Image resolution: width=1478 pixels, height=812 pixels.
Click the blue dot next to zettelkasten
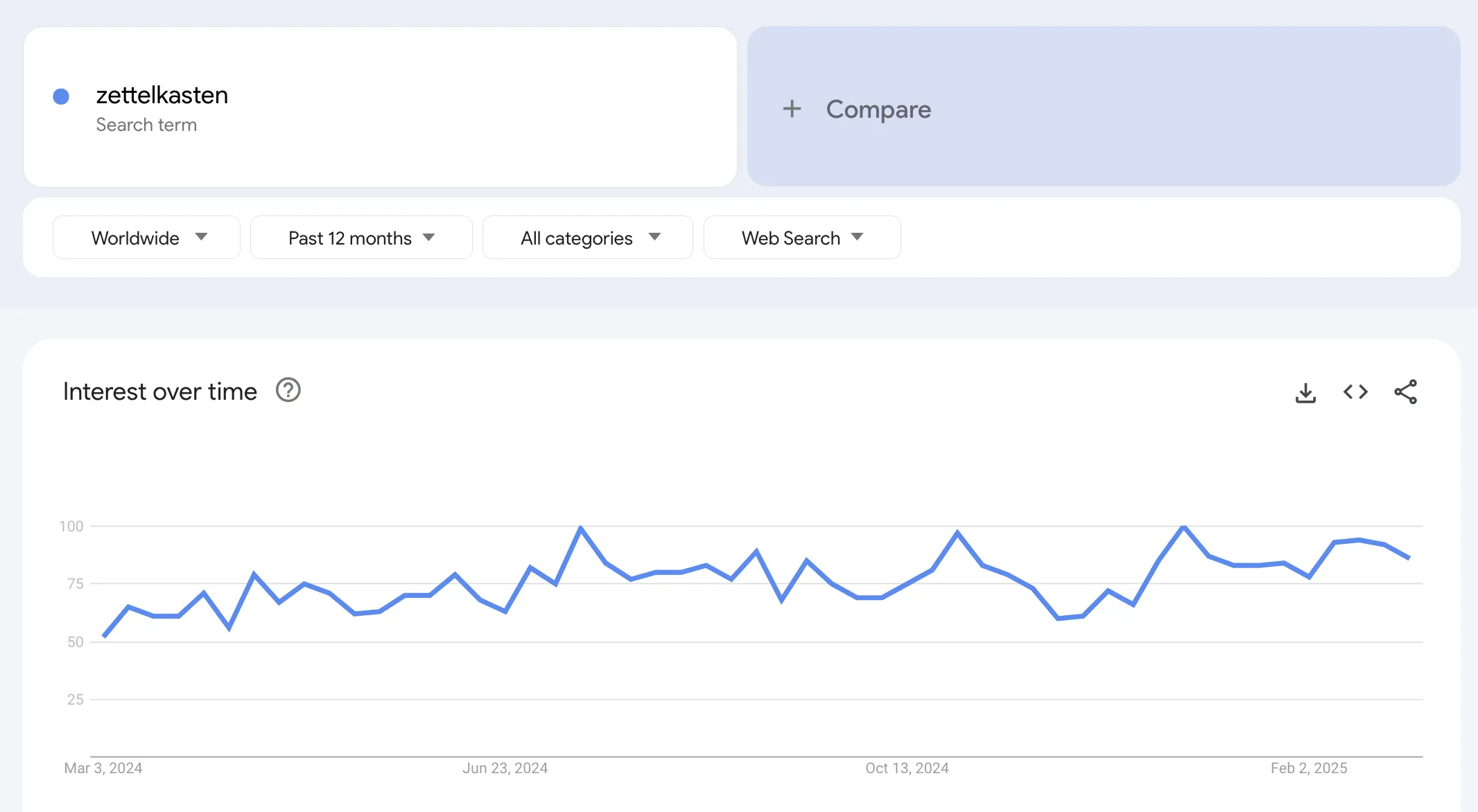click(61, 96)
